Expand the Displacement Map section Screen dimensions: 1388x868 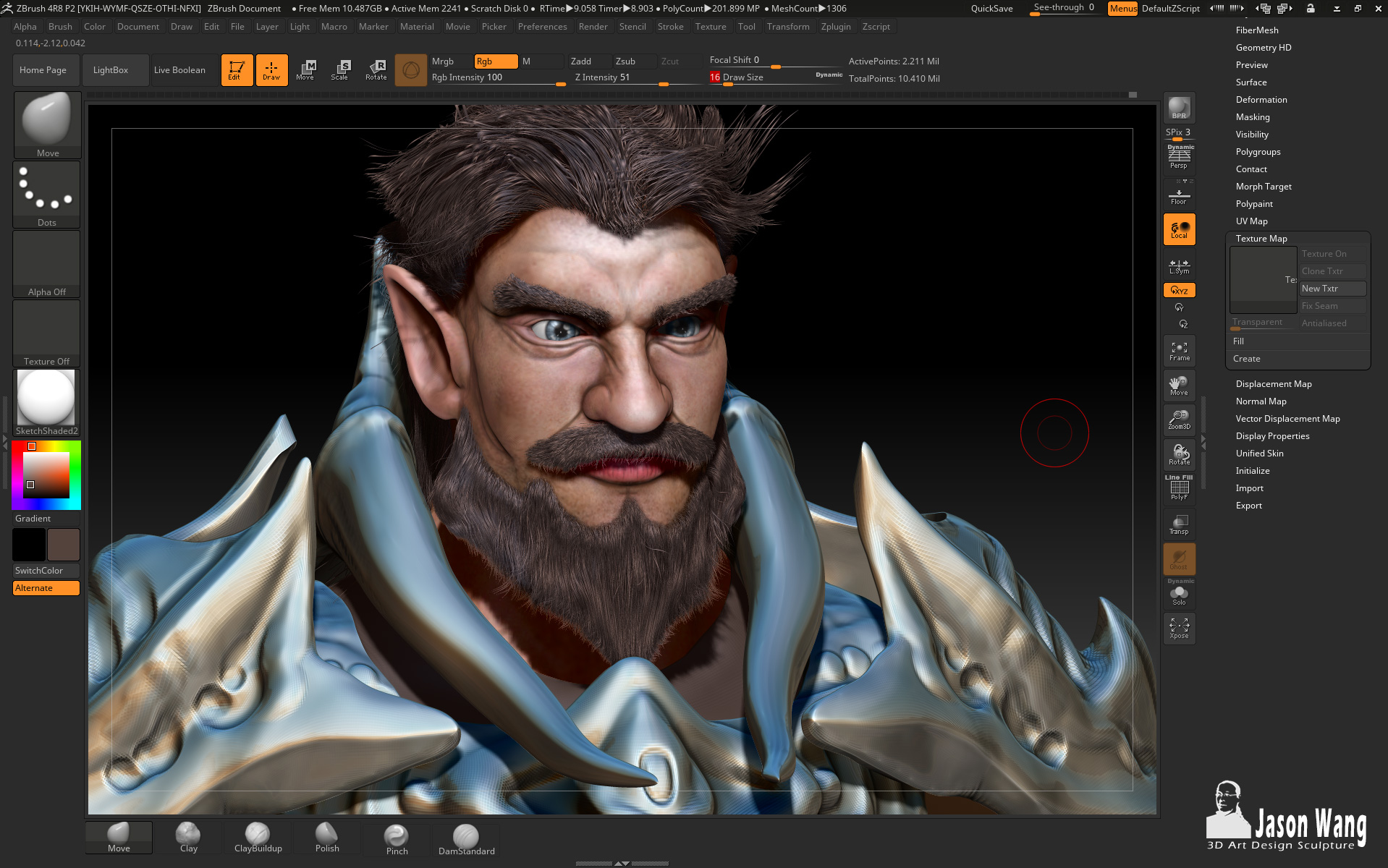click(x=1274, y=384)
